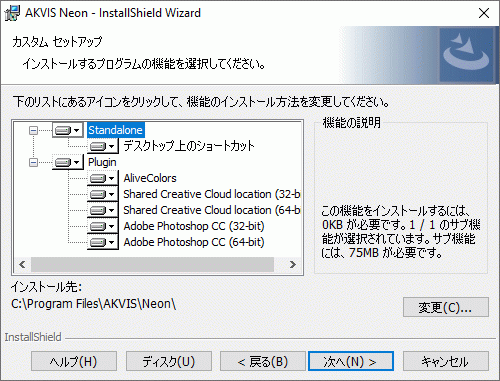Open the Shared Creative Cloud (32-bit) drive icon dropdown
Image resolution: width=500 pixels, height=381 pixels.
(x=103, y=194)
